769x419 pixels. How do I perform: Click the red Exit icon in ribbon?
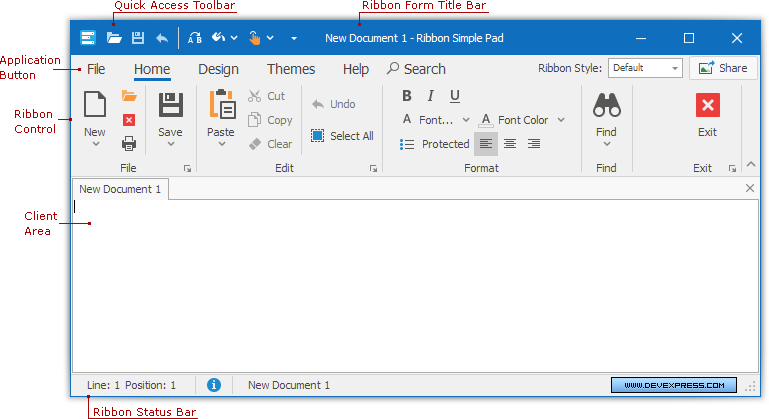pos(708,105)
